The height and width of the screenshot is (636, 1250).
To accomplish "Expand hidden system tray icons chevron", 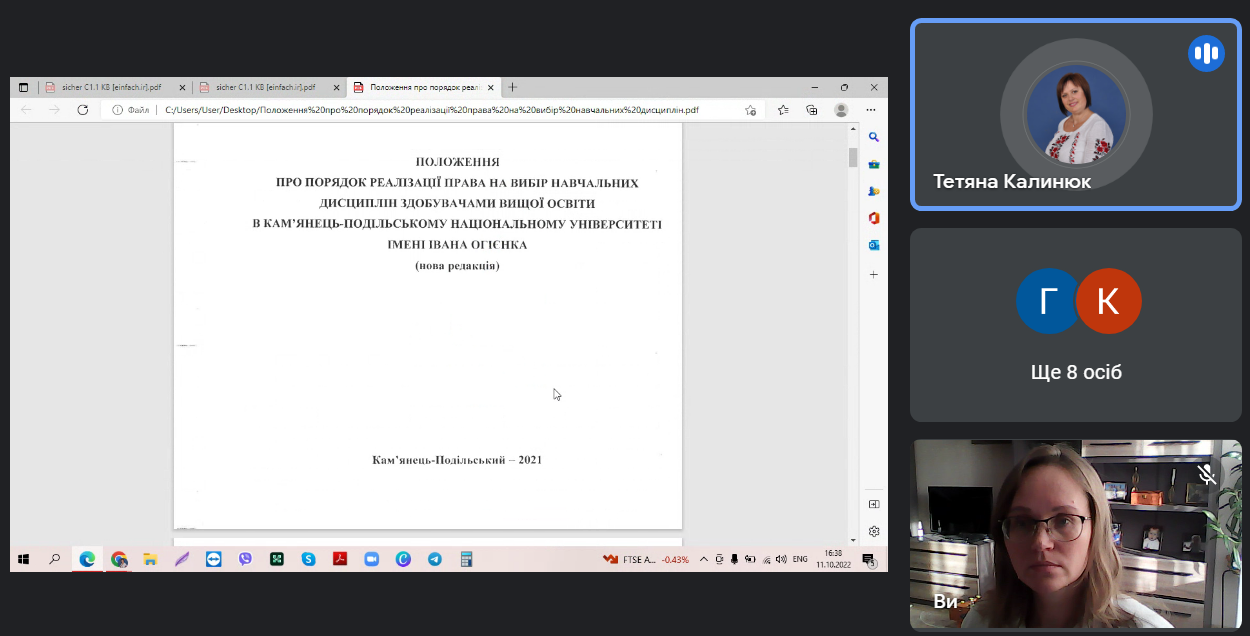I will point(704,560).
